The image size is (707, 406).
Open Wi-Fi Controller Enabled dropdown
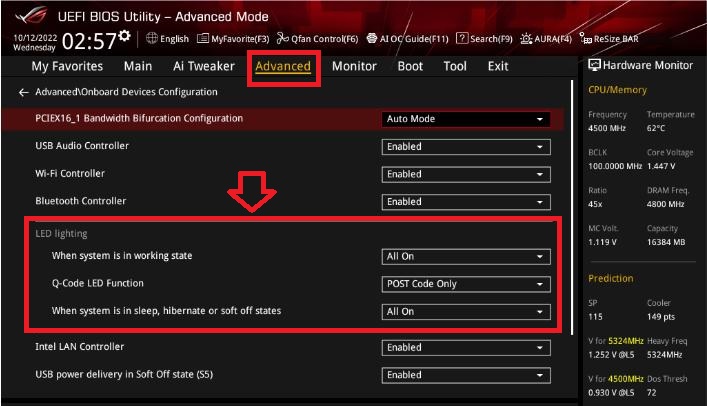[x=466, y=174]
